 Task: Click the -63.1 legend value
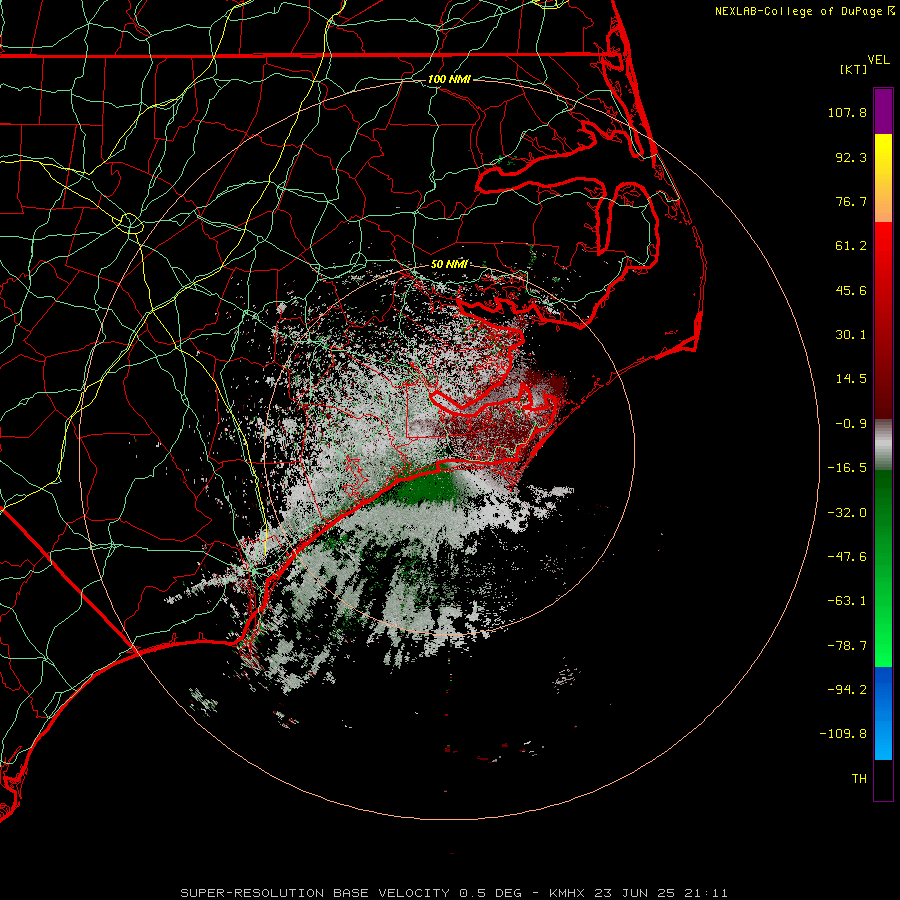(x=847, y=601)
